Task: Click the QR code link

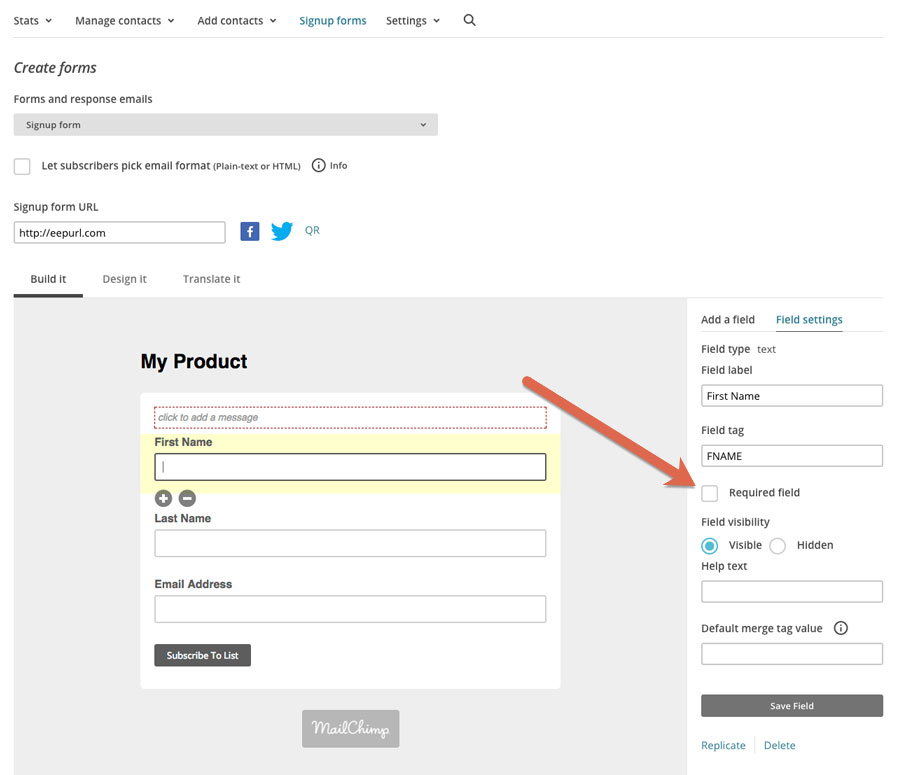Action: pos(312,230)
